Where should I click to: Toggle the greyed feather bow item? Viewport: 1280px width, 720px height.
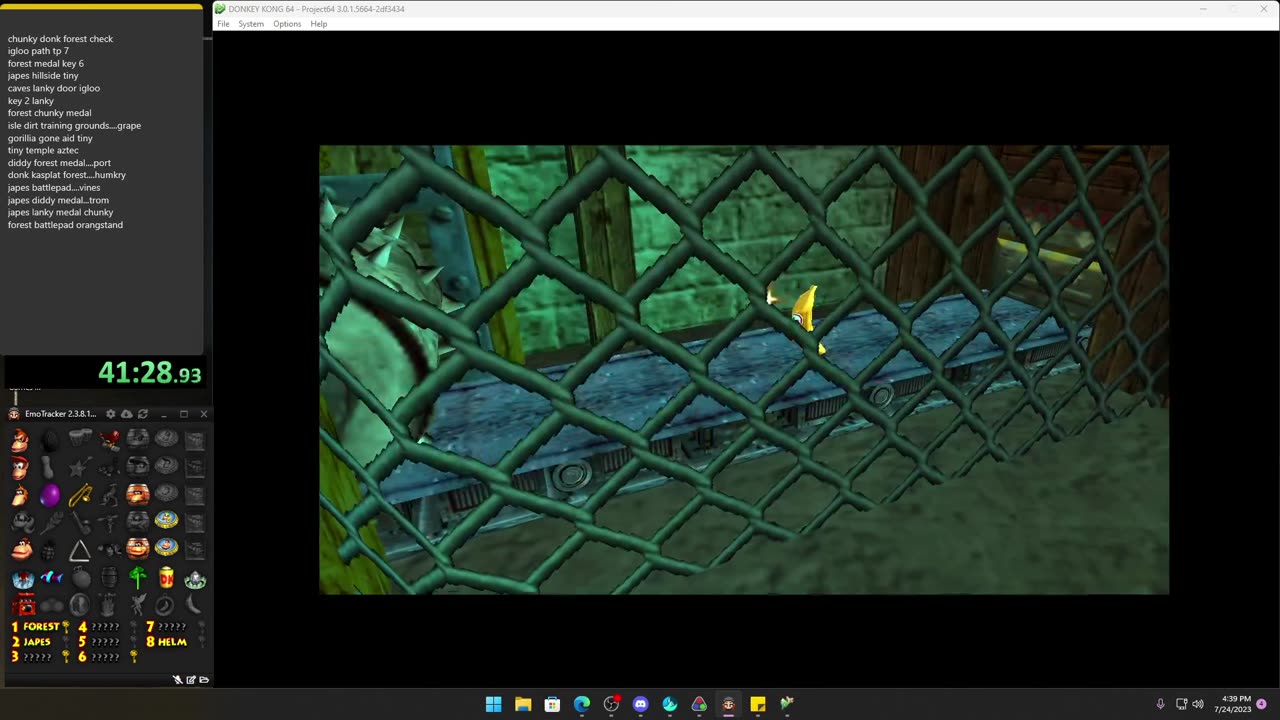pos(50,522)
